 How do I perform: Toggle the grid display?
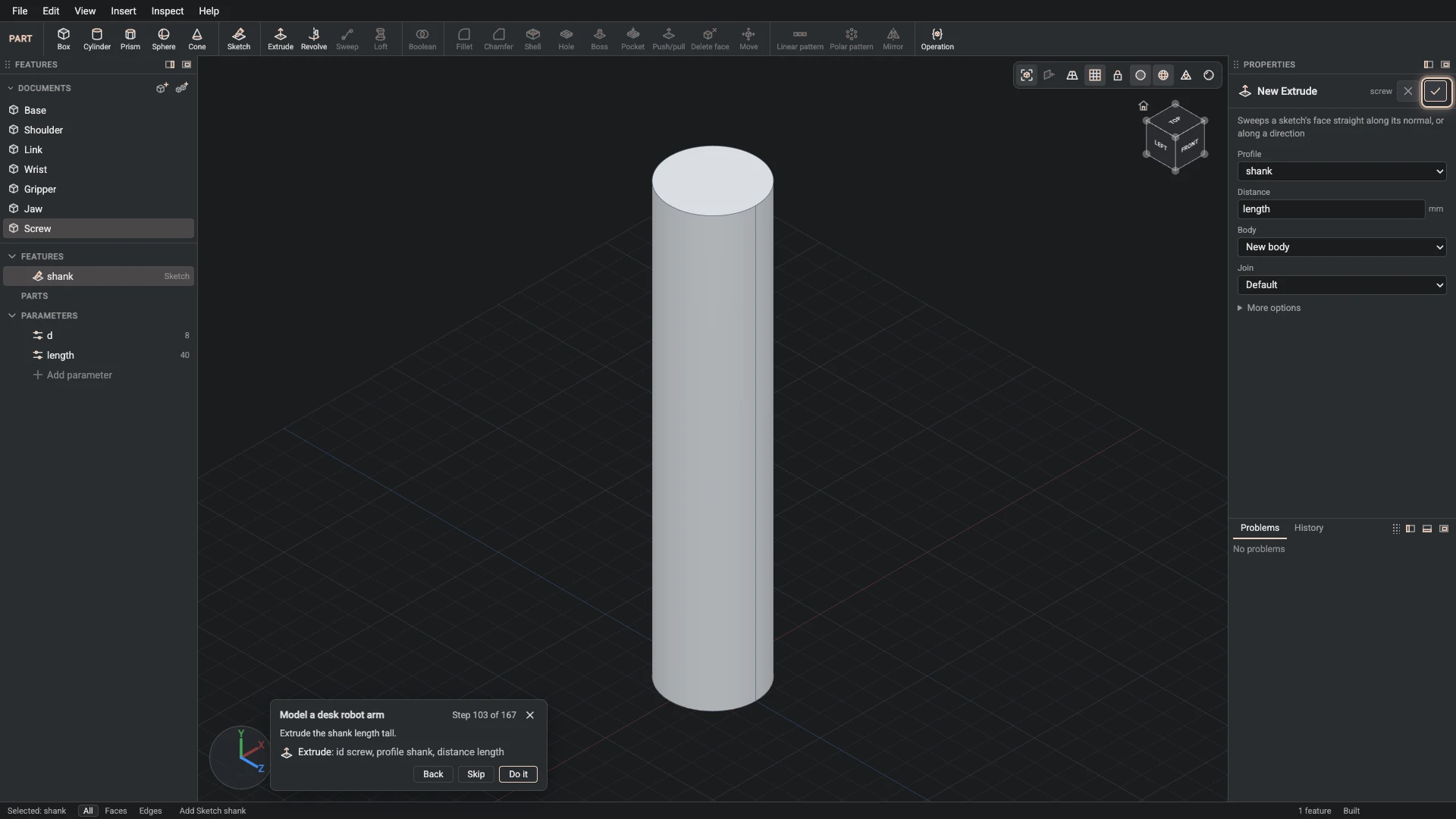pos(1095,75)
